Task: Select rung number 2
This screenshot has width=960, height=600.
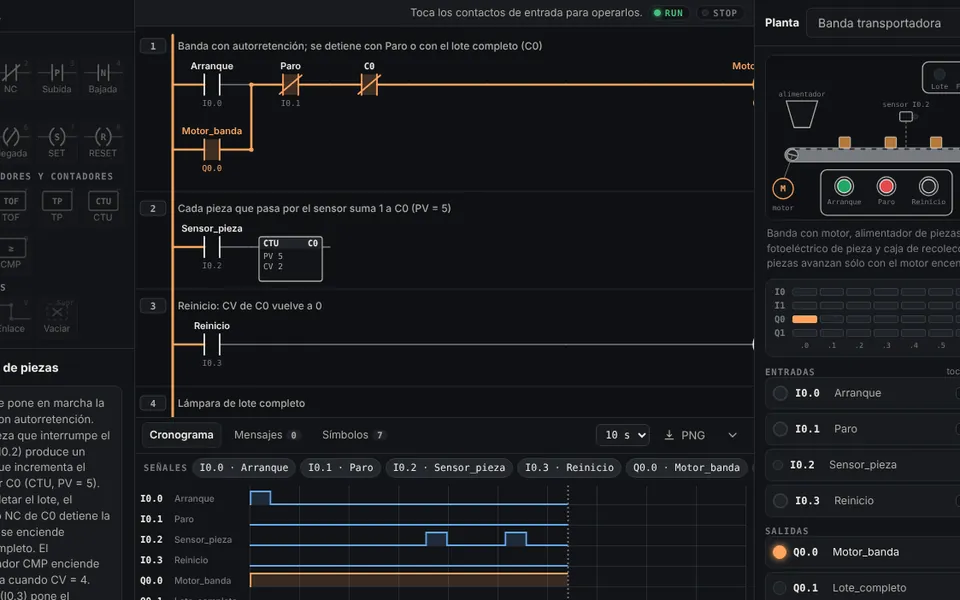Action: (153, 208)
